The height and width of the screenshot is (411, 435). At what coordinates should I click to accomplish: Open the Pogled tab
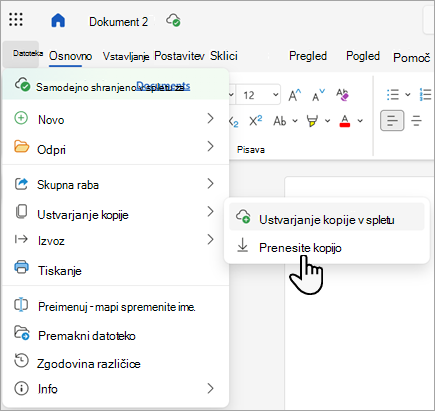[363, 56]
